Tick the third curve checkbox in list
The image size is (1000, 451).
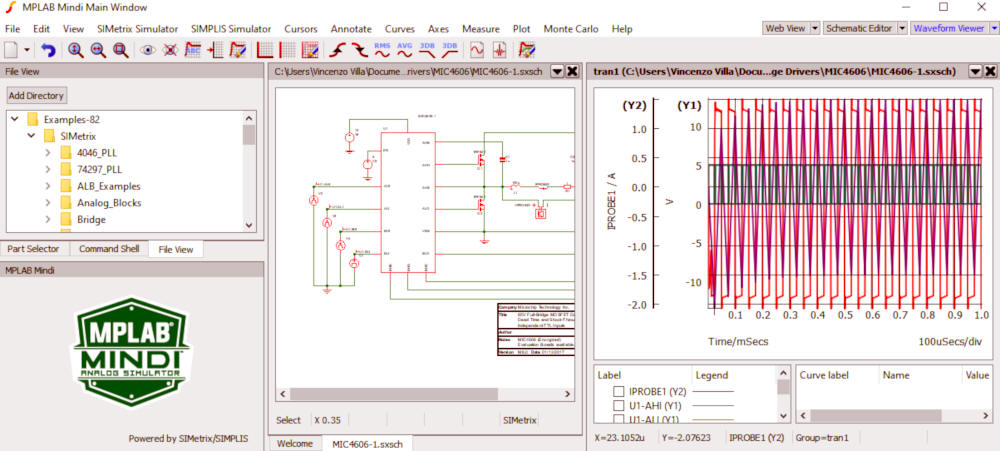pyautogui.click(x=619, y=419)
